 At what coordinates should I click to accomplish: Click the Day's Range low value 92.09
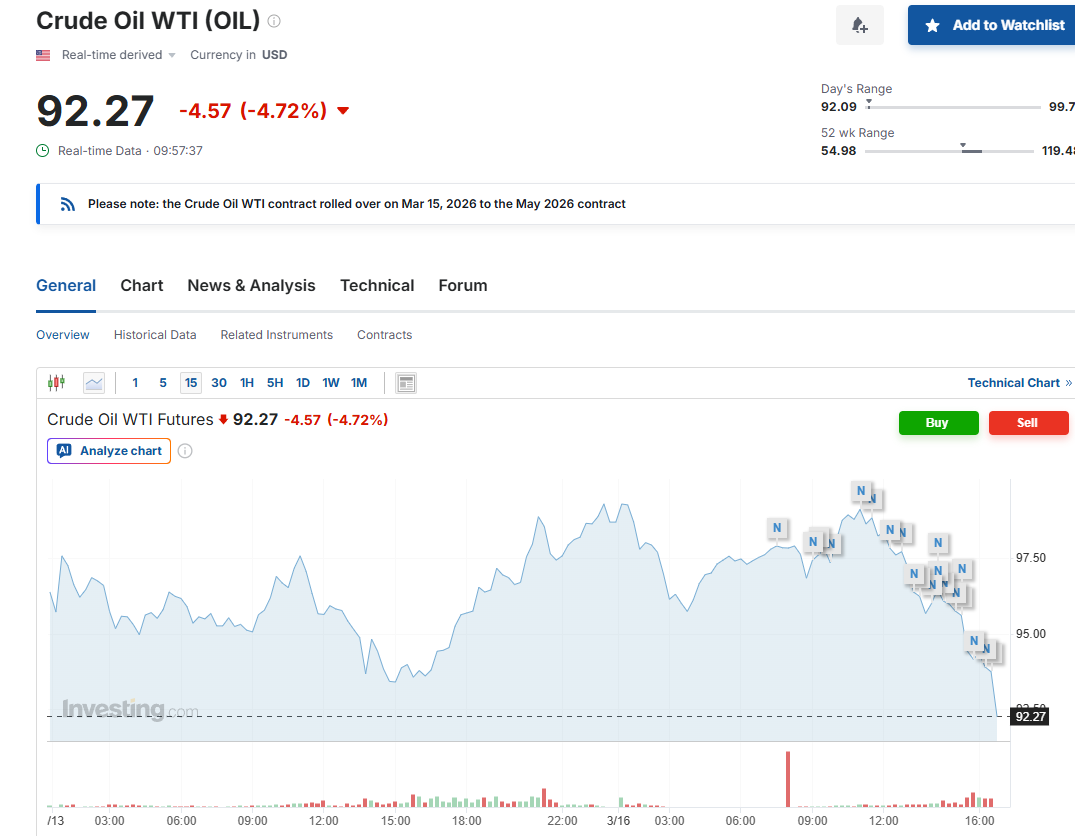838,106
